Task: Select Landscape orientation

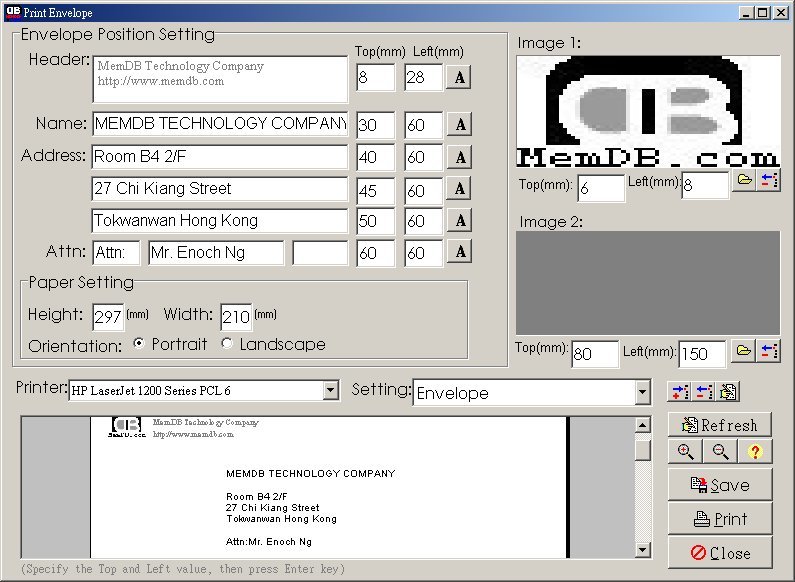Action: [227, 344]
